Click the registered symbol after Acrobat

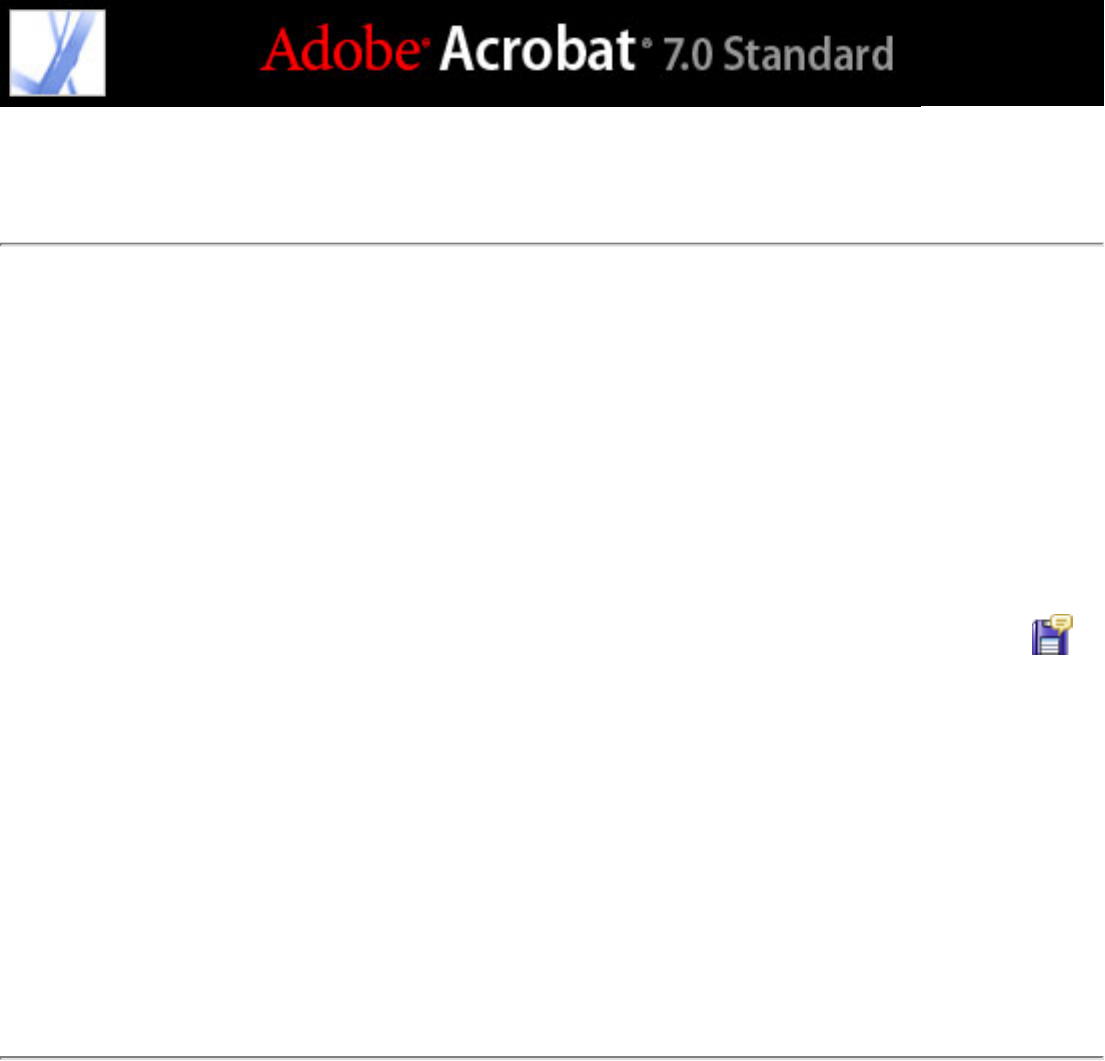pos(647,44)
